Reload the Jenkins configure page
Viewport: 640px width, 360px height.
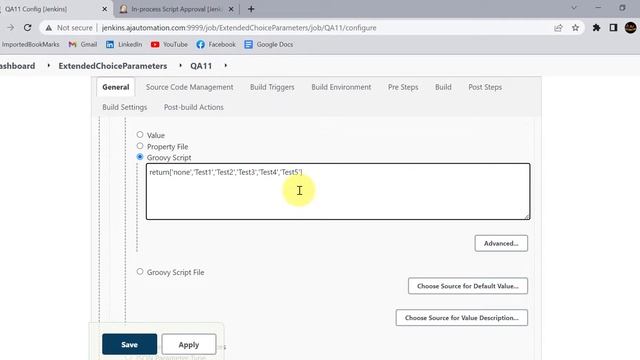point(27,28)
